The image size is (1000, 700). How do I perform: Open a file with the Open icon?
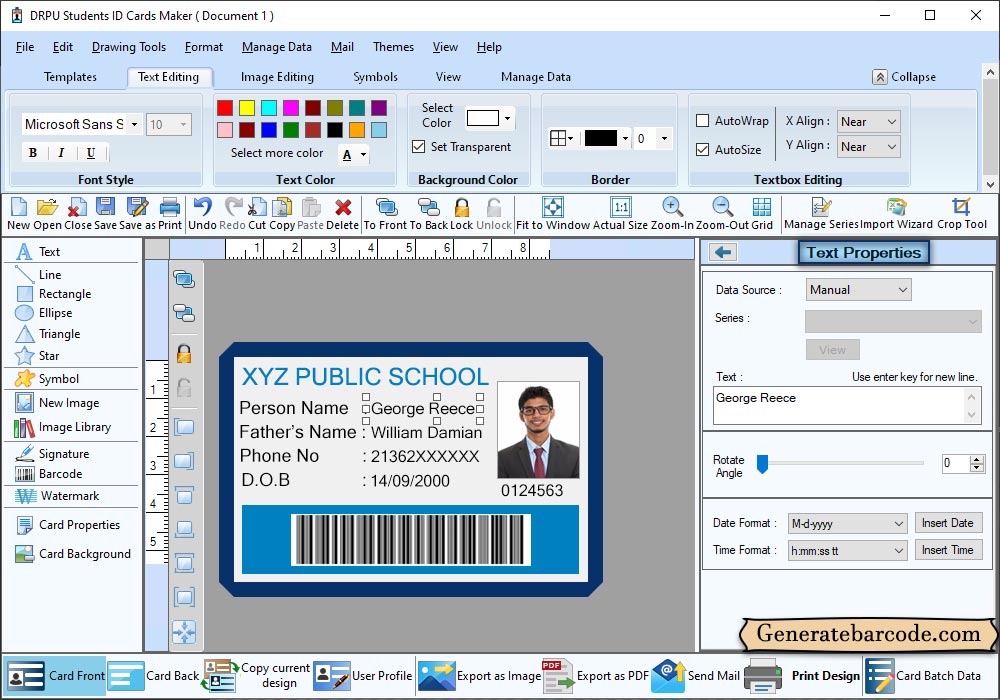[47, 214]
